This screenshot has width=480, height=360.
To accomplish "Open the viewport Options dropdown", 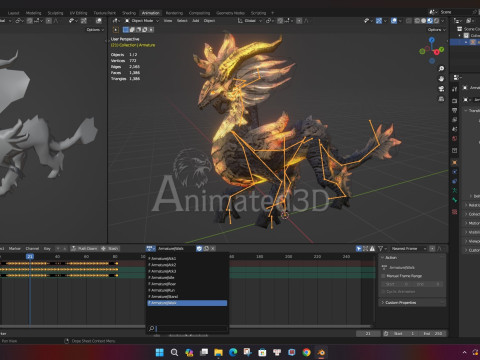I will 437,30.
